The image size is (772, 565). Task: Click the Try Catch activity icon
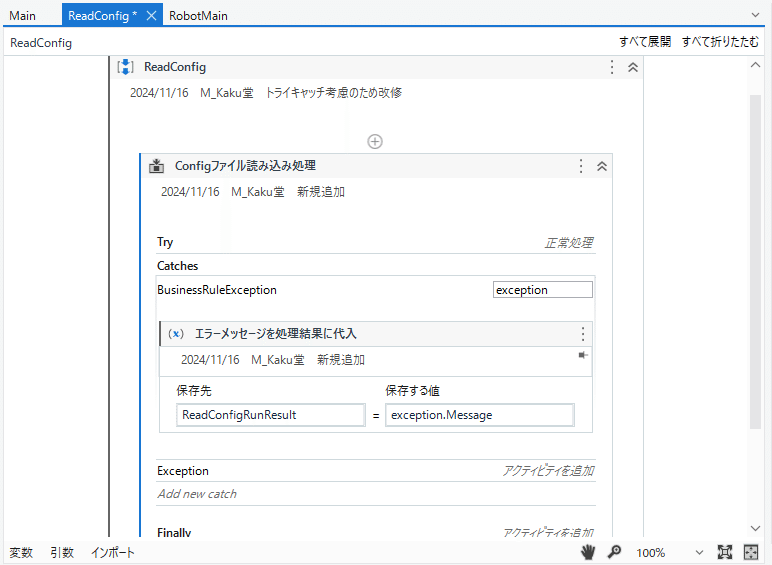click(x=157, y=166)
